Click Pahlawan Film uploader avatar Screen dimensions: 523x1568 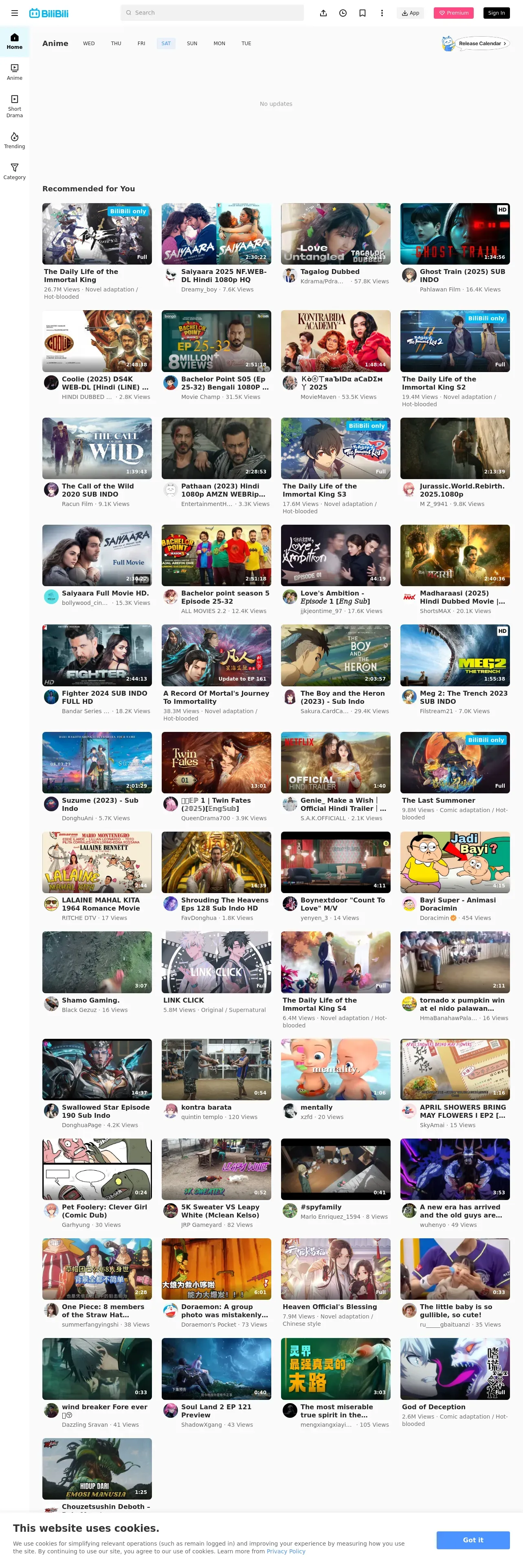[409, 276]
